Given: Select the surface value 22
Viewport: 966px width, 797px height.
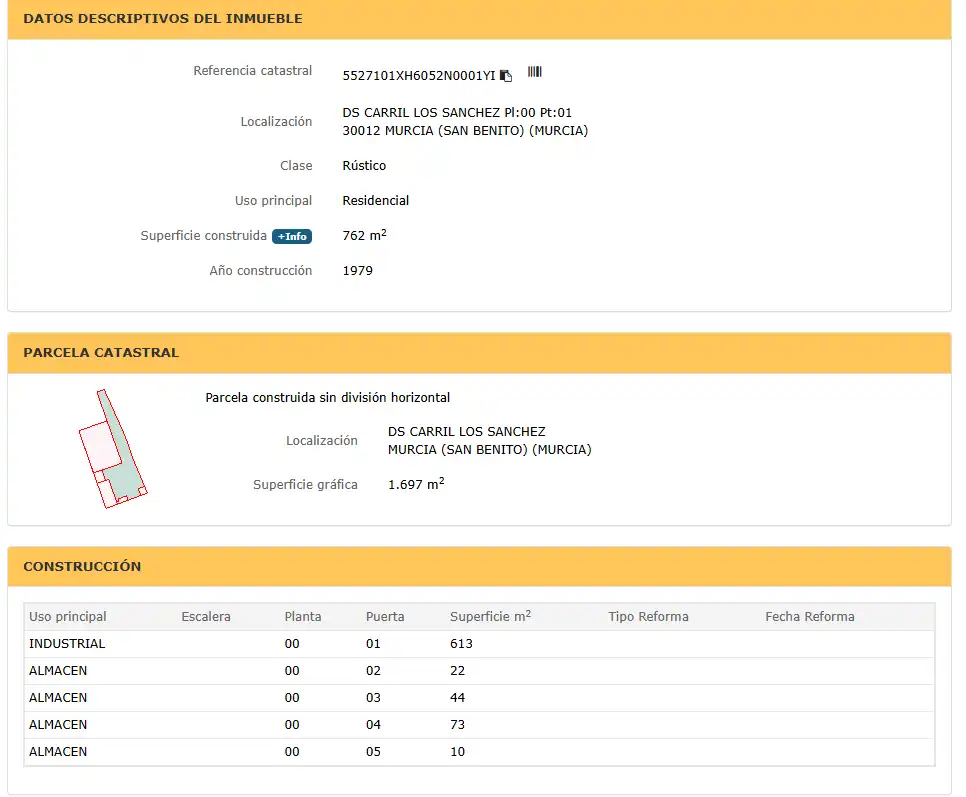Looking at the screenshot, I should click(457, 671).
